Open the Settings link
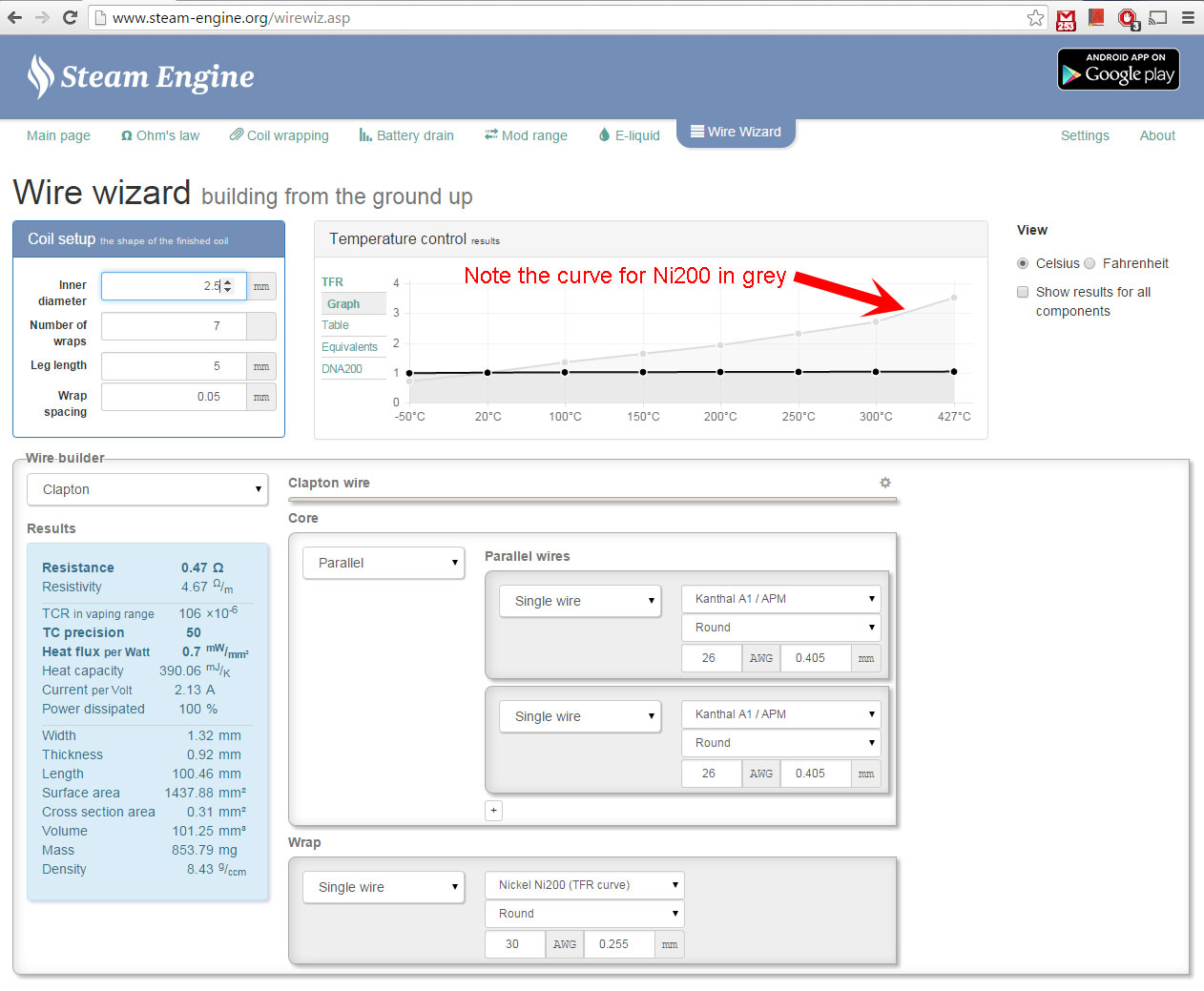This screenshot has height=991, width=1204. tap(1085, 135)
